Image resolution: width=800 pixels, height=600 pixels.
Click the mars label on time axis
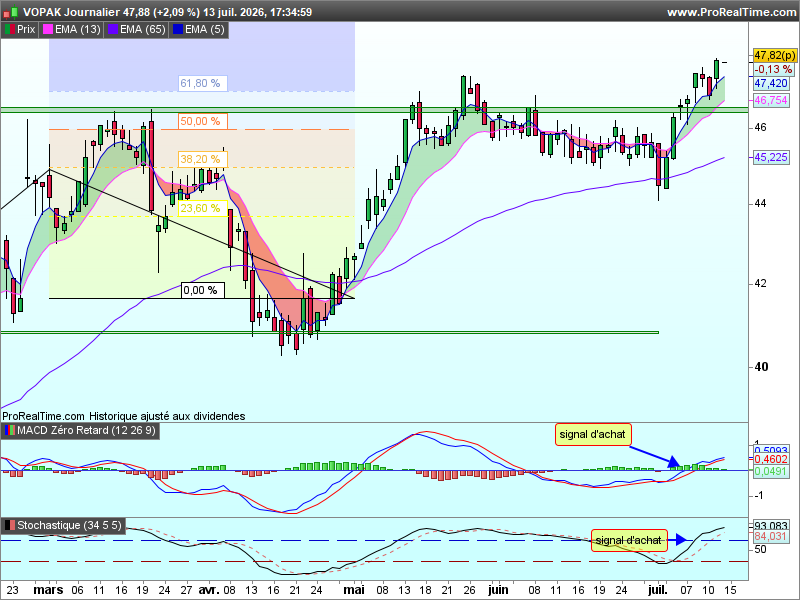(x=48, y=590)
